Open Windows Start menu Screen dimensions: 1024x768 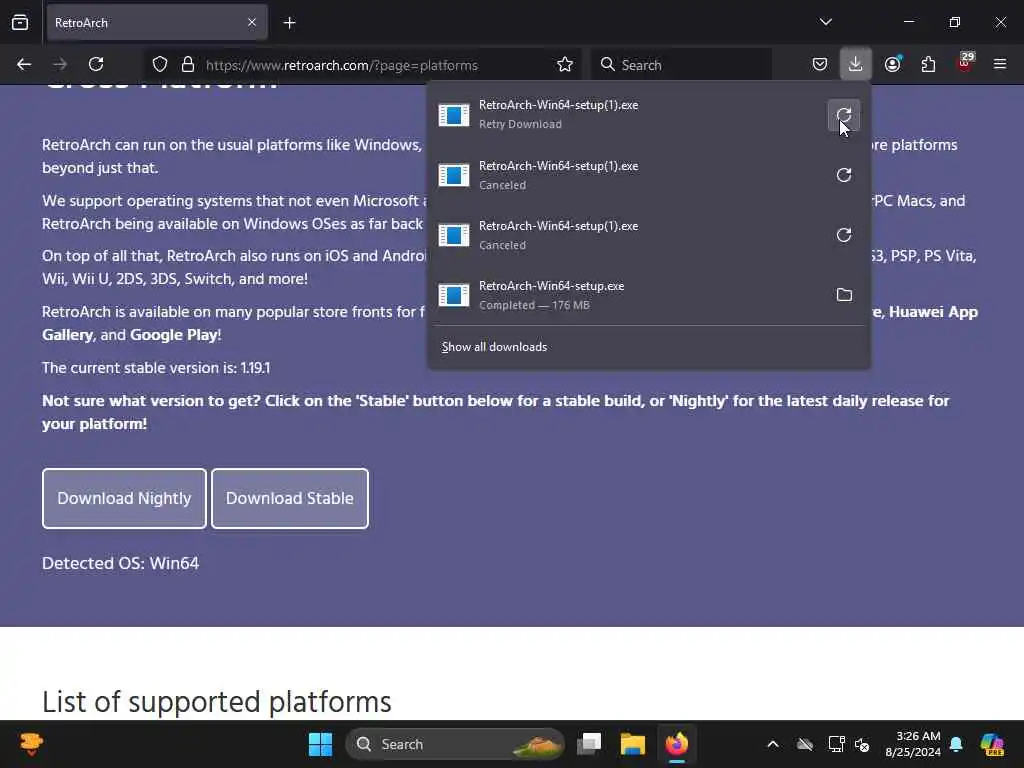pos(320,744)
